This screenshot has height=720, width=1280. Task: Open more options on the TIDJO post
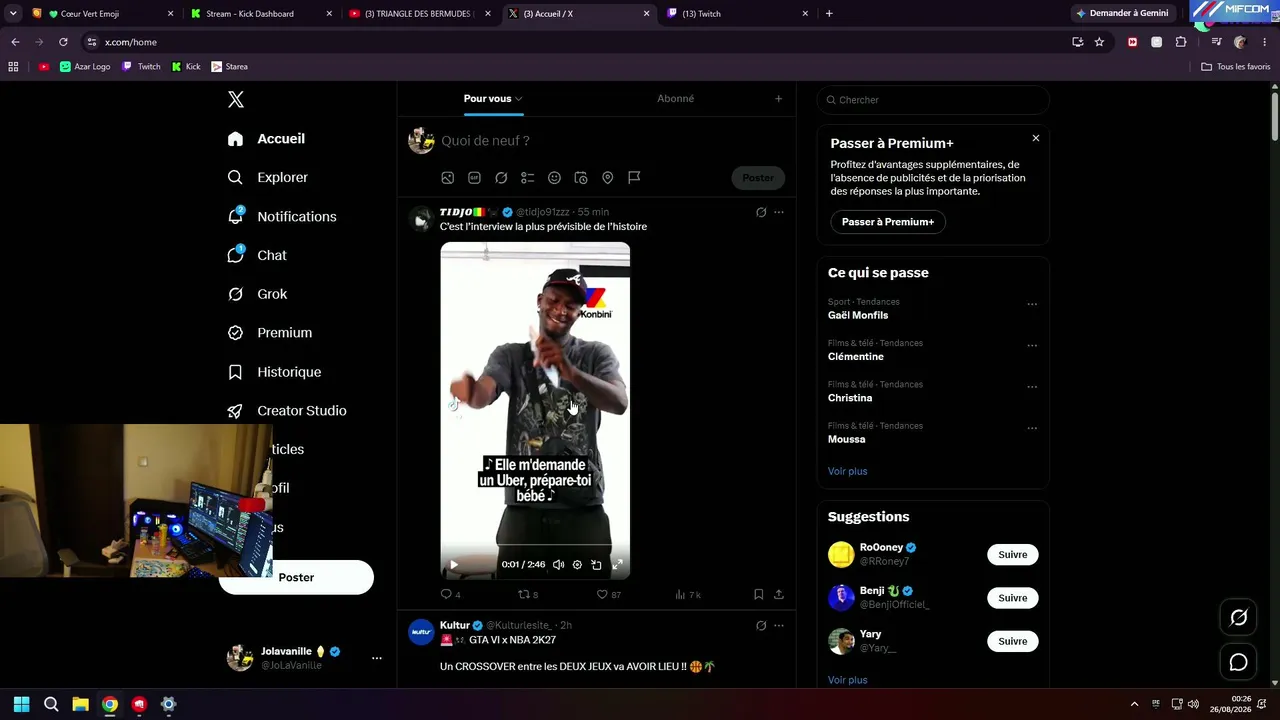point(779,212)
